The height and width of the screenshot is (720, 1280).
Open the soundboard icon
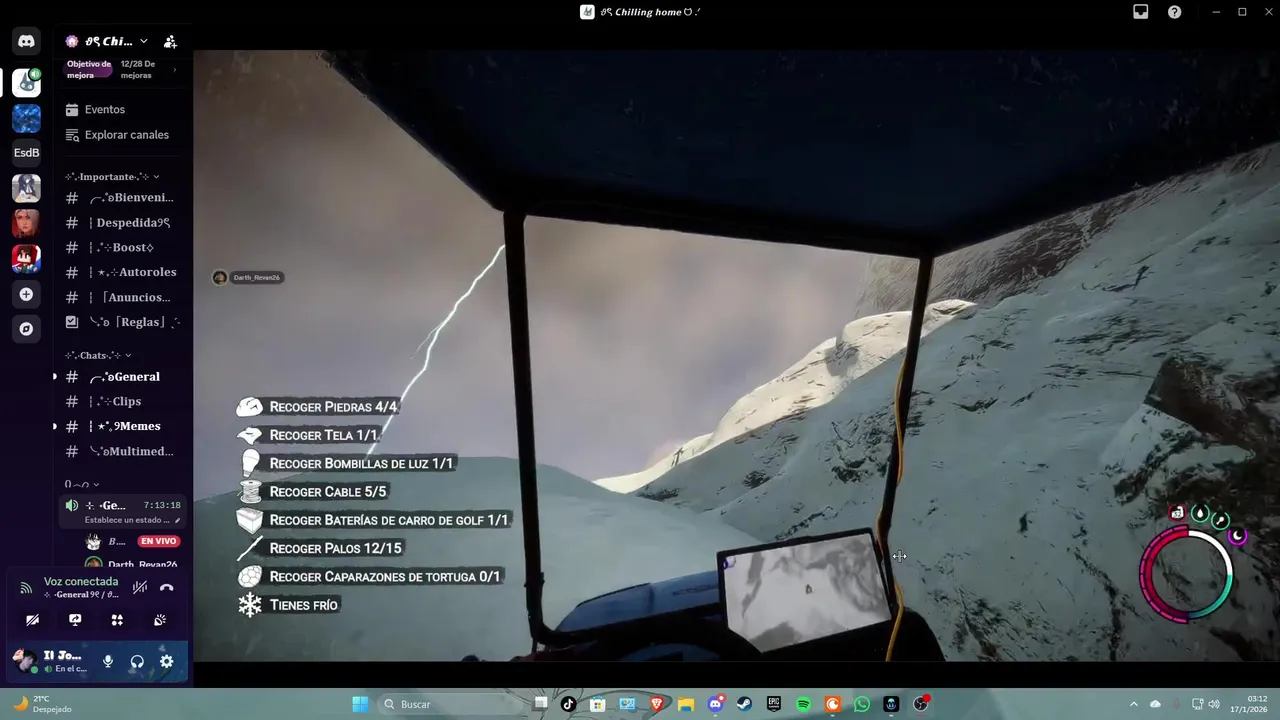coord(160,620)
